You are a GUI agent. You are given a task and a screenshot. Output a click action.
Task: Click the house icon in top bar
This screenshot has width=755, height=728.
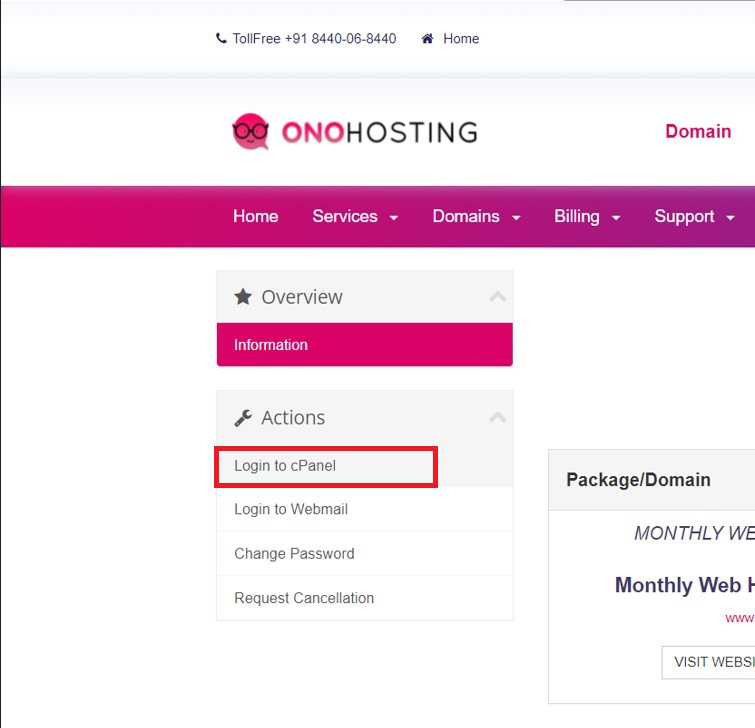point(428,39)
